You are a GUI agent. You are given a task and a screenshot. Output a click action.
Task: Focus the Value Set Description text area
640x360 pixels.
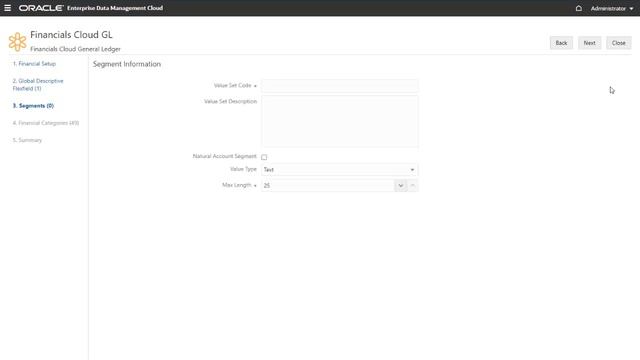pyautogui.click(x=340, y=121)
